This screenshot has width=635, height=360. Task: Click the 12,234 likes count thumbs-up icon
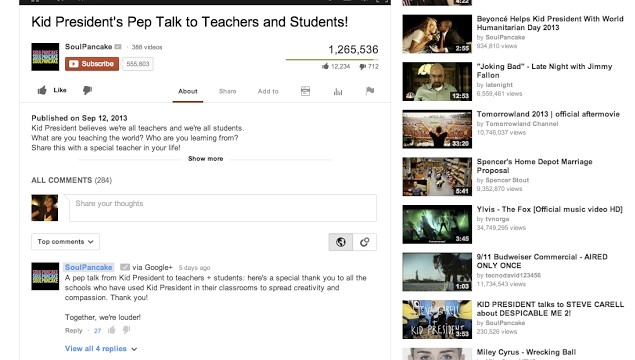tap(325, 66)
